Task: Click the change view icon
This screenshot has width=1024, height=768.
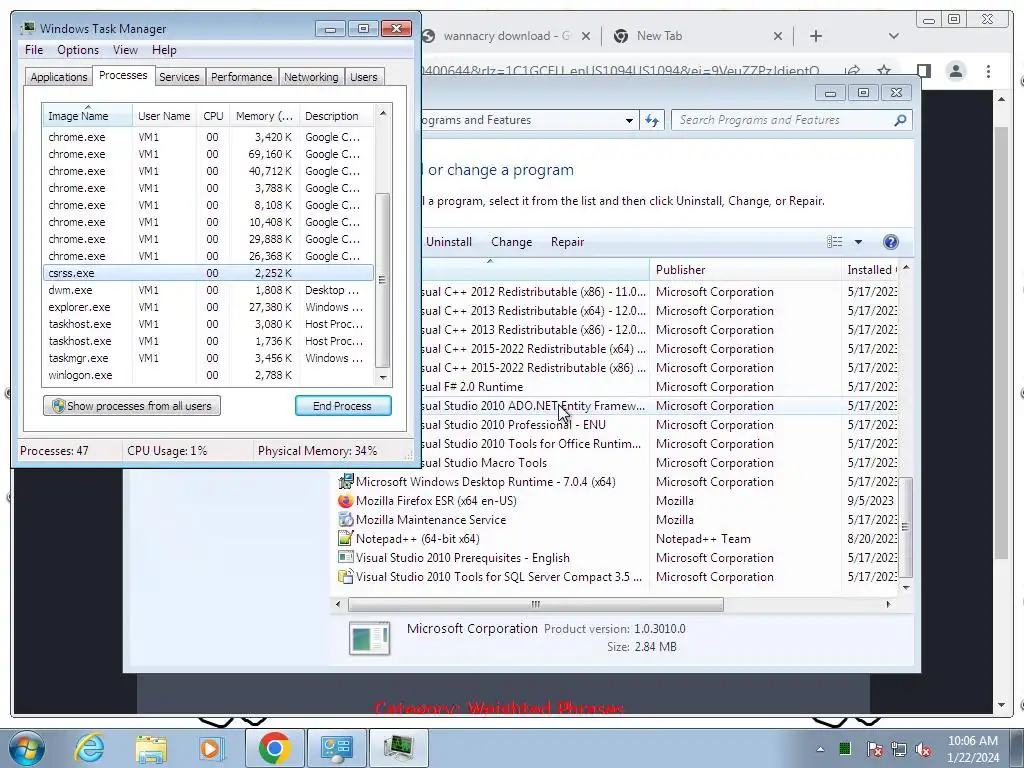Action: pos(835,242)
